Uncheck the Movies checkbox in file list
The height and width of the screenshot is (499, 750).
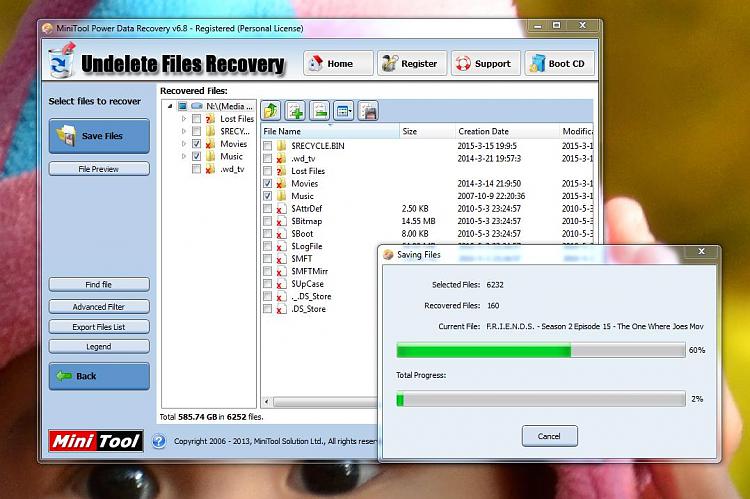pyautogui.click(x=267, y=184)
